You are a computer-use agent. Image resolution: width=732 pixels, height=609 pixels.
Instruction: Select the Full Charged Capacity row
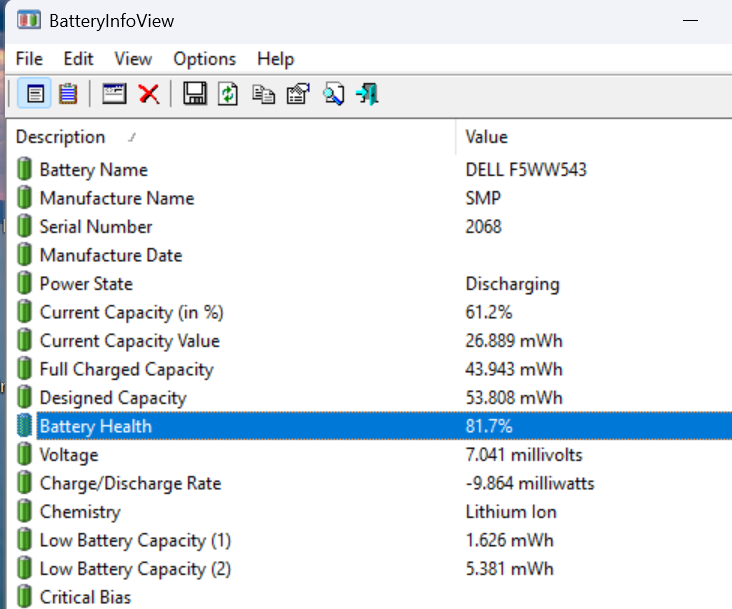pos(369,369)
